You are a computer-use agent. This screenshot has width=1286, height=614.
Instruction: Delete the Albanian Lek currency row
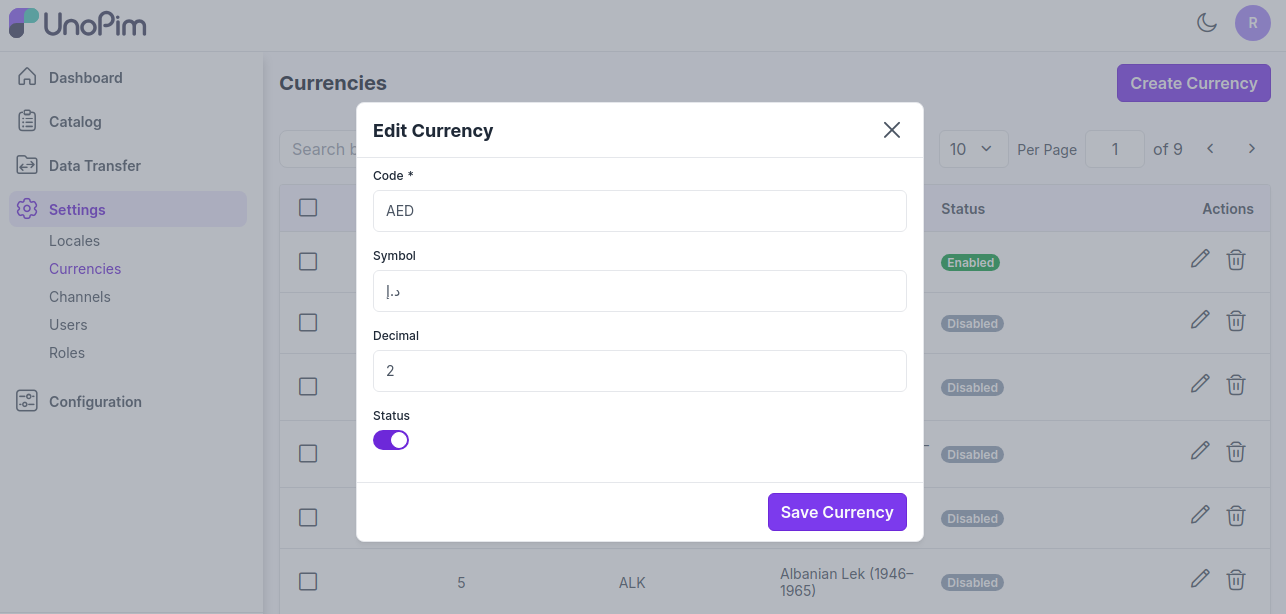1236,579
